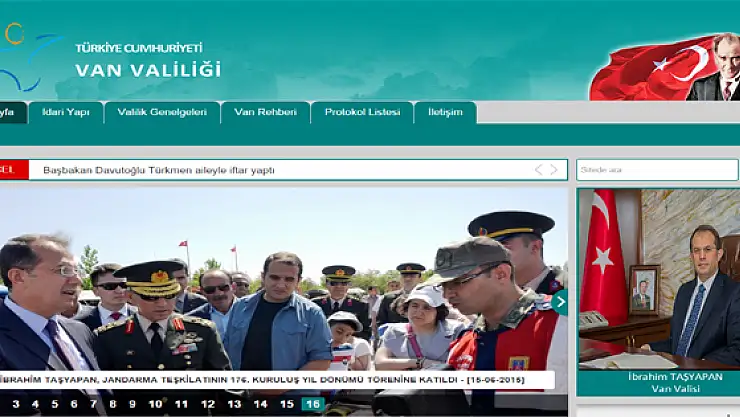Jump to slide number 12
Viewport: 740px width, 417px height.
pyautogui.click(x=208, y=404)
